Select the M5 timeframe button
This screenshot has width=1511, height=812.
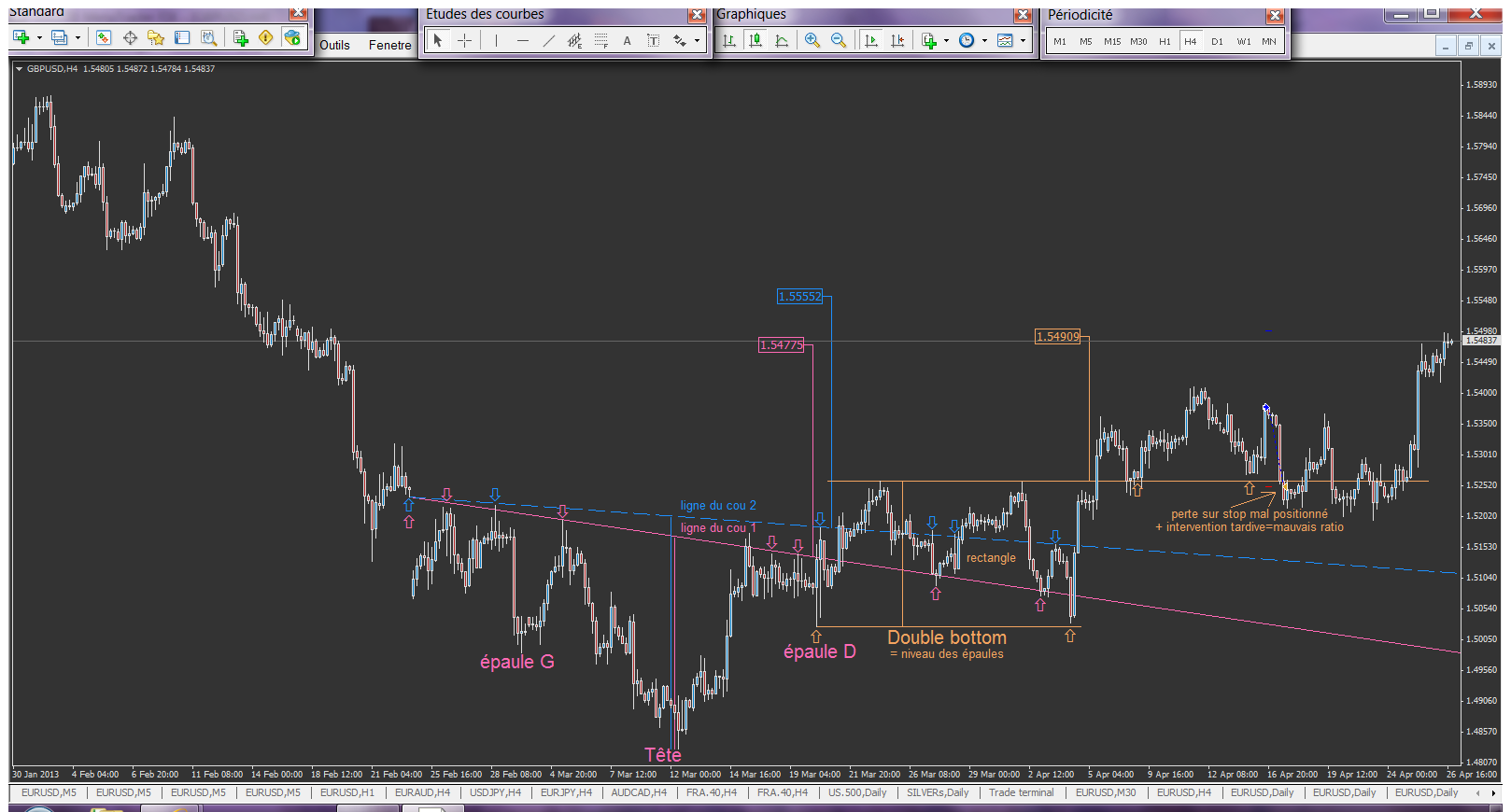pos(1086,41)
